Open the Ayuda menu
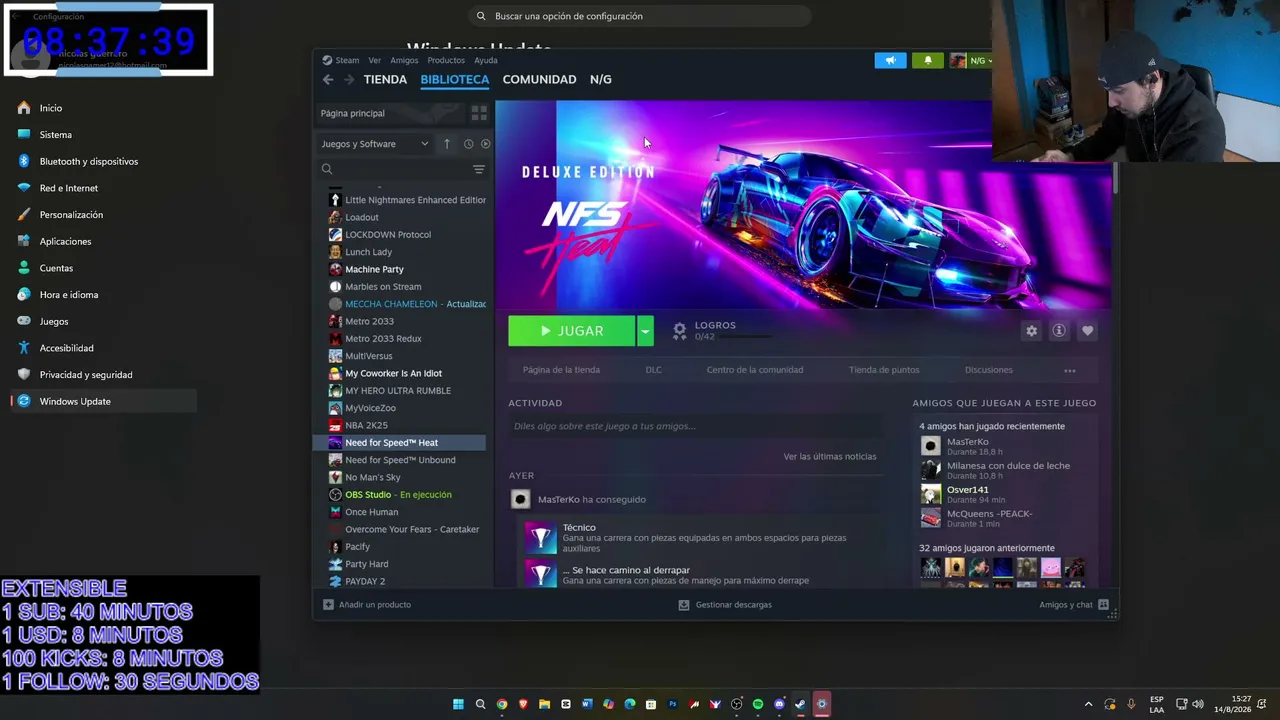Viewport: 1280px width, 720px height. click(486, 60)
